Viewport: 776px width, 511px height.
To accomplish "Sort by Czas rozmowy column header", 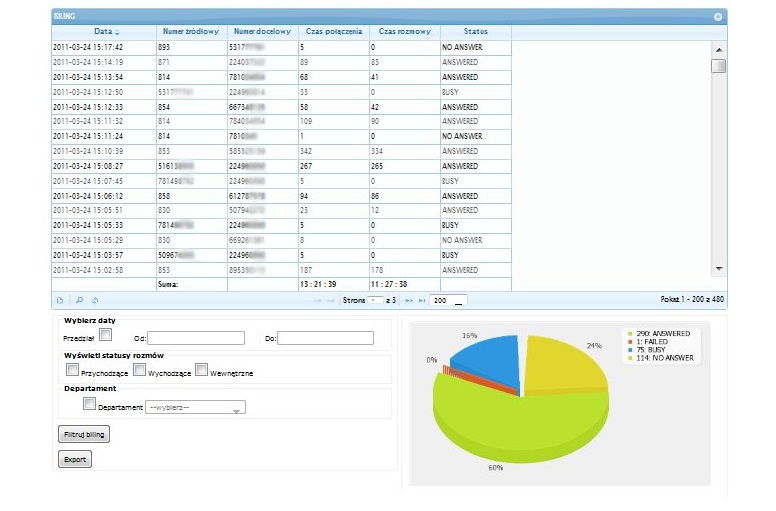I will pyautogui.click(x=405, y=32).
